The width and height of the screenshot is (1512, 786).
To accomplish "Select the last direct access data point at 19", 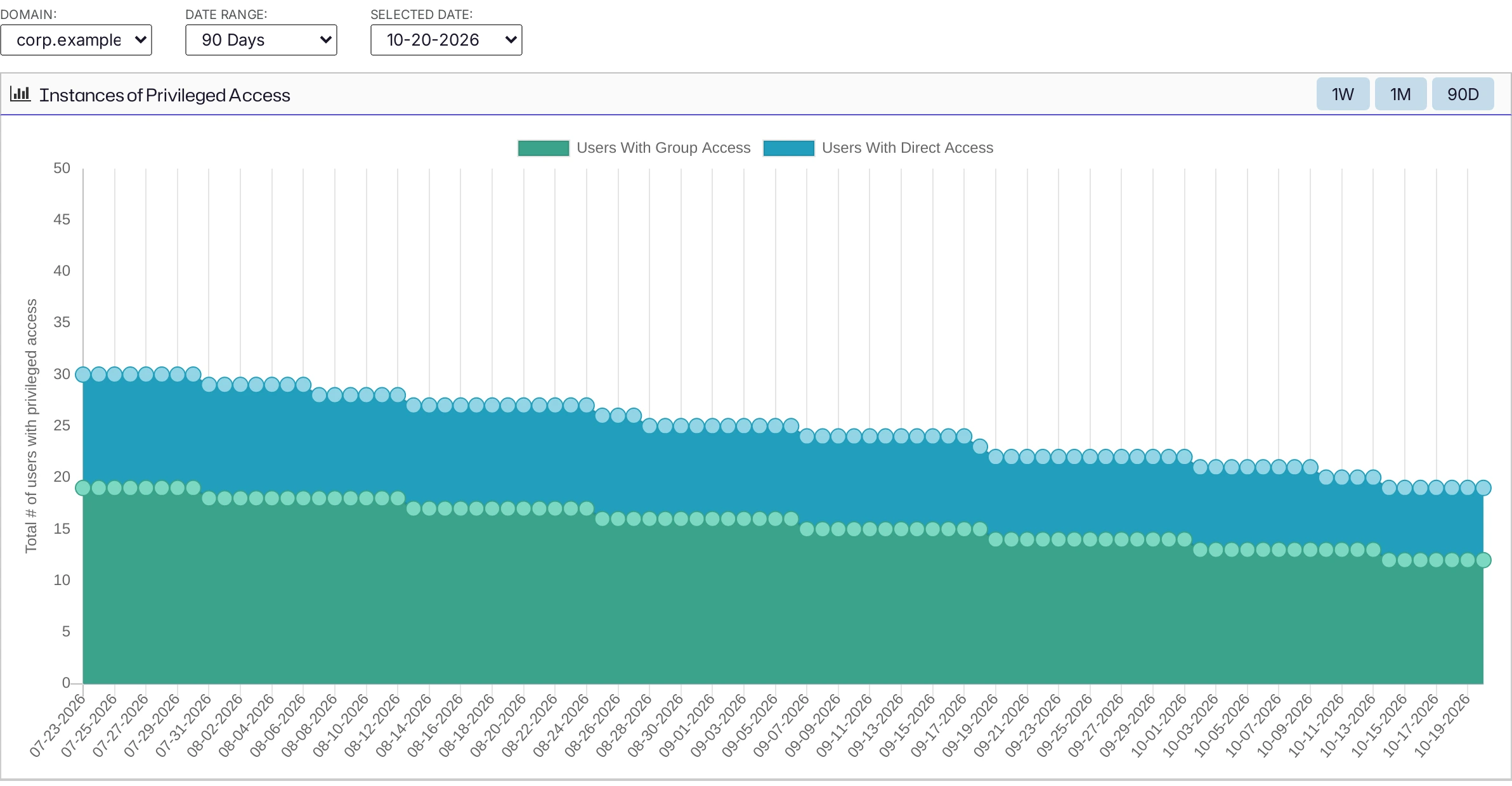I will coord(1483,487).
